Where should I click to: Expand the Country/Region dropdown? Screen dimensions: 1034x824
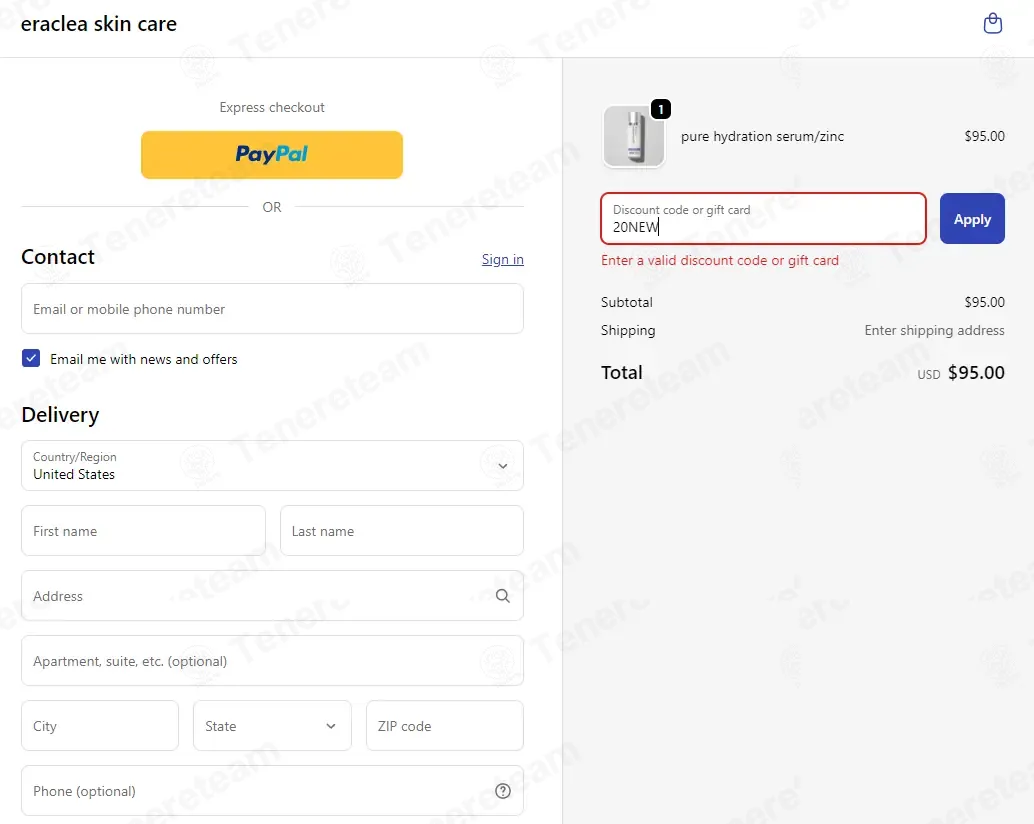[272, 465]
